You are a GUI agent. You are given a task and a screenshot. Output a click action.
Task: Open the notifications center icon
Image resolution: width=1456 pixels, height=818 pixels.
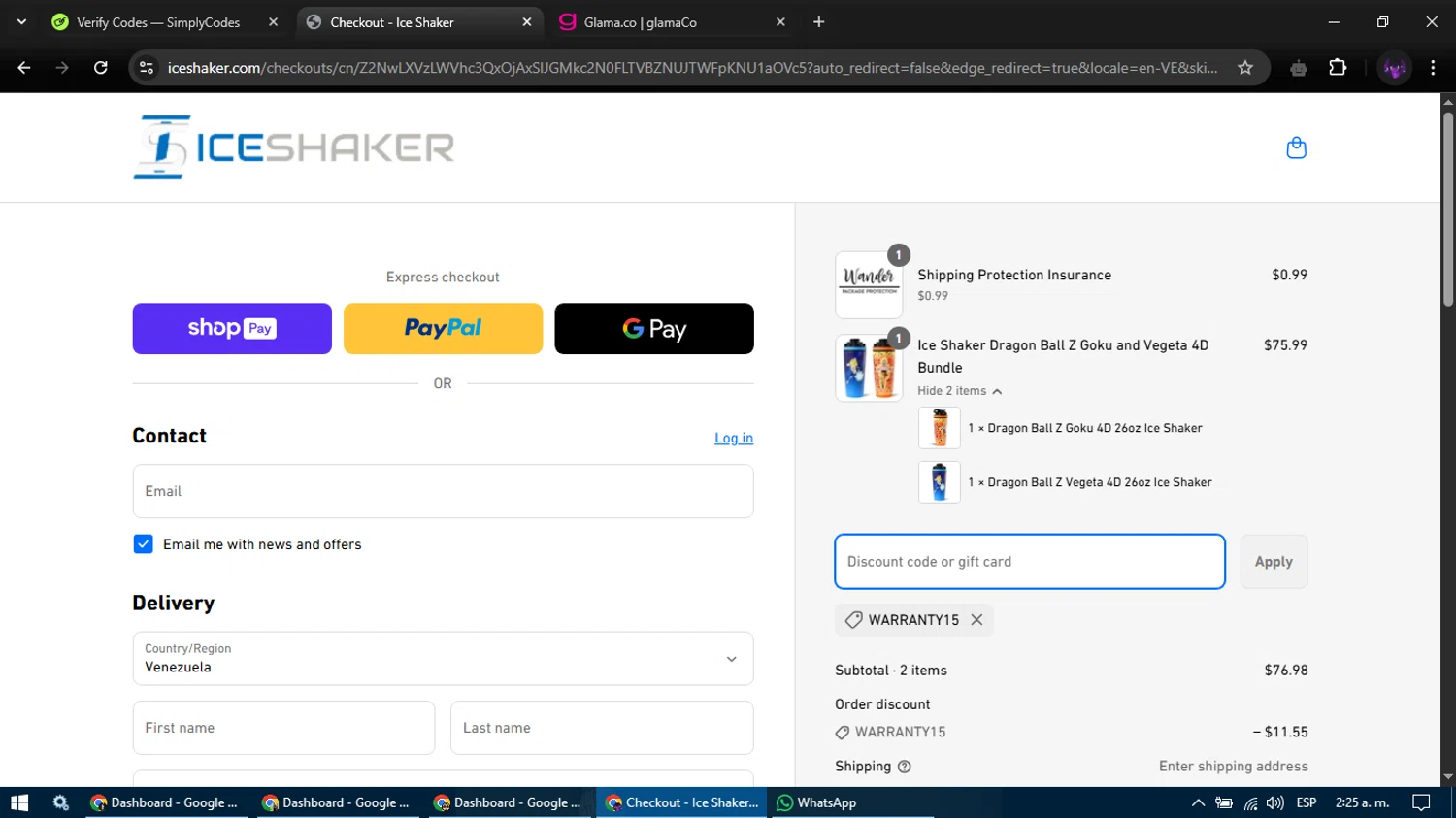coord(1421,802)
